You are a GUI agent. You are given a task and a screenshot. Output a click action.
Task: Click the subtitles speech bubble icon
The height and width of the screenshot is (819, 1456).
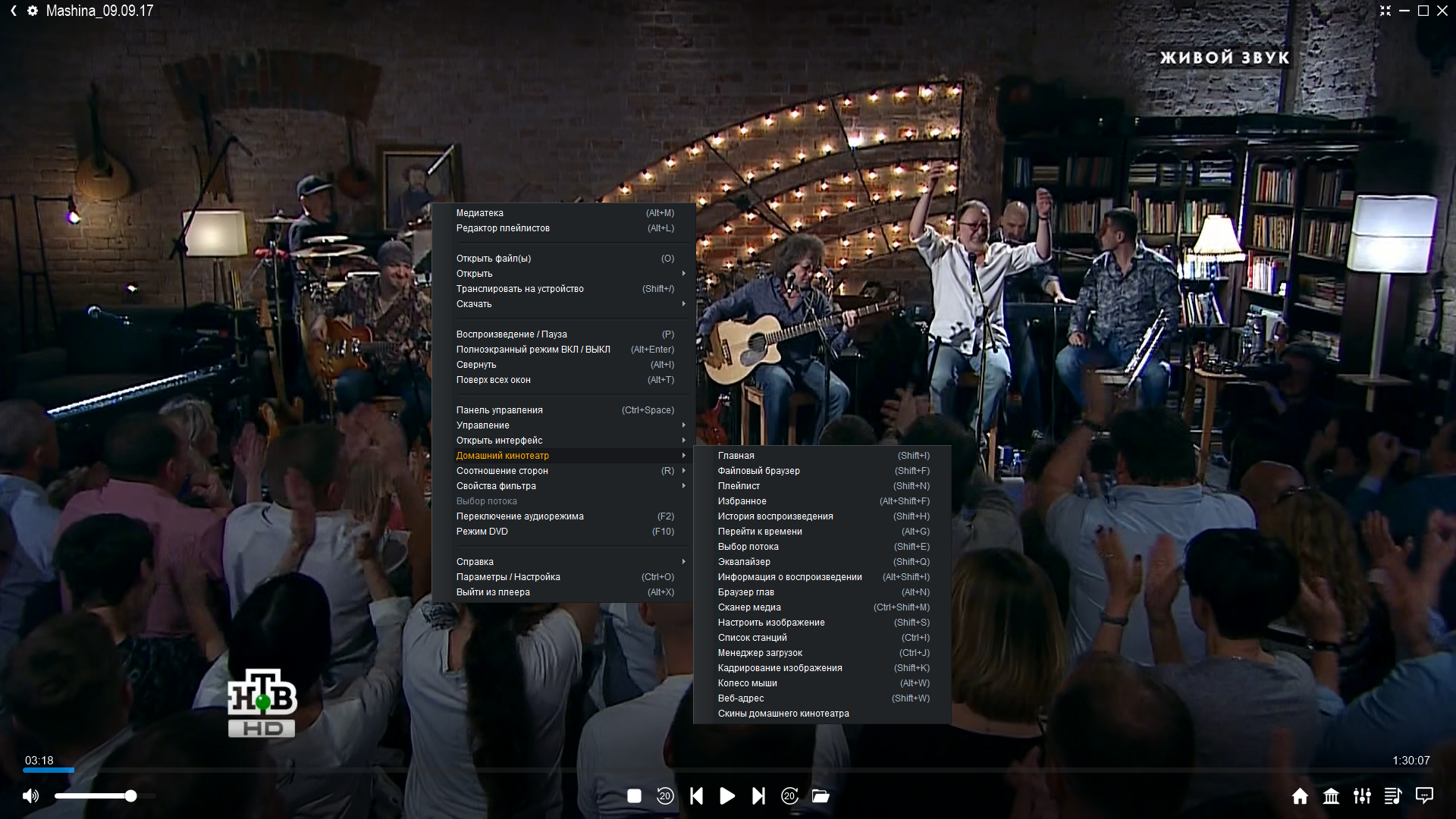click(x=1424, y=795)
